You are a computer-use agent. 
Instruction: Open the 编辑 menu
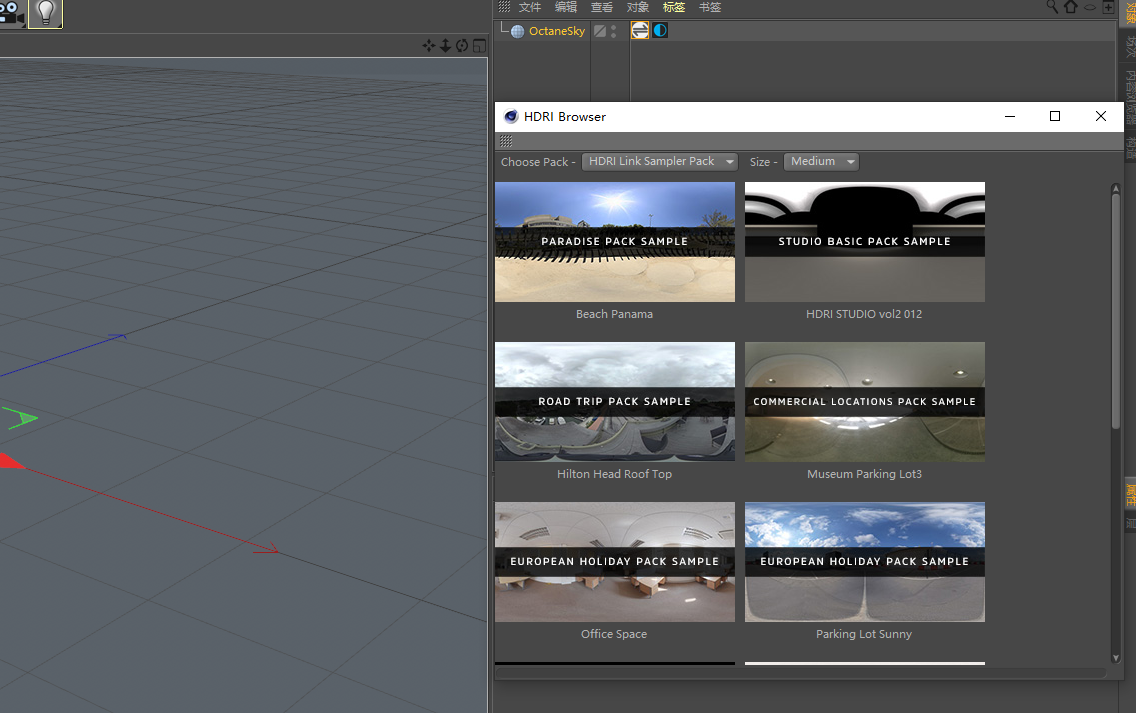tap(566, 7)
